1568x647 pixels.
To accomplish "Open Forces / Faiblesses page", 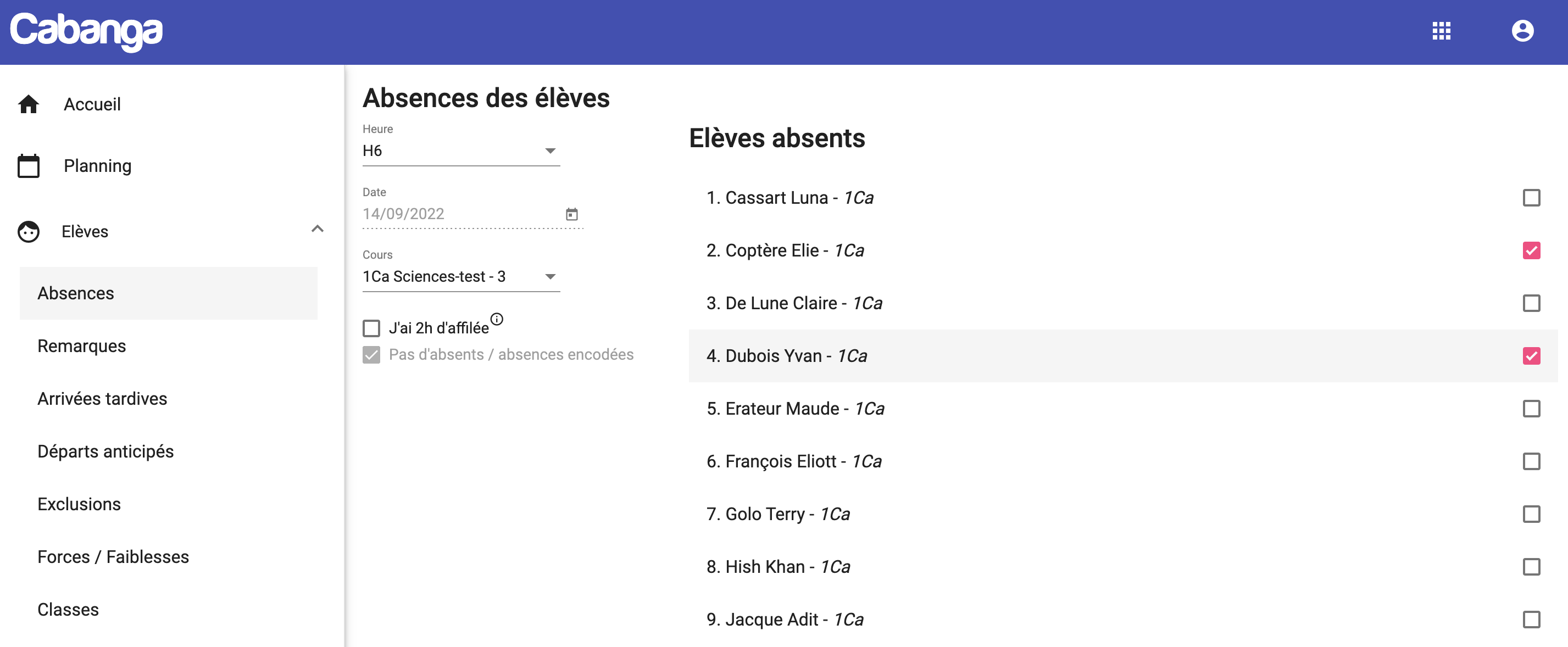I will pyautogui.click(x=113, y=557).
